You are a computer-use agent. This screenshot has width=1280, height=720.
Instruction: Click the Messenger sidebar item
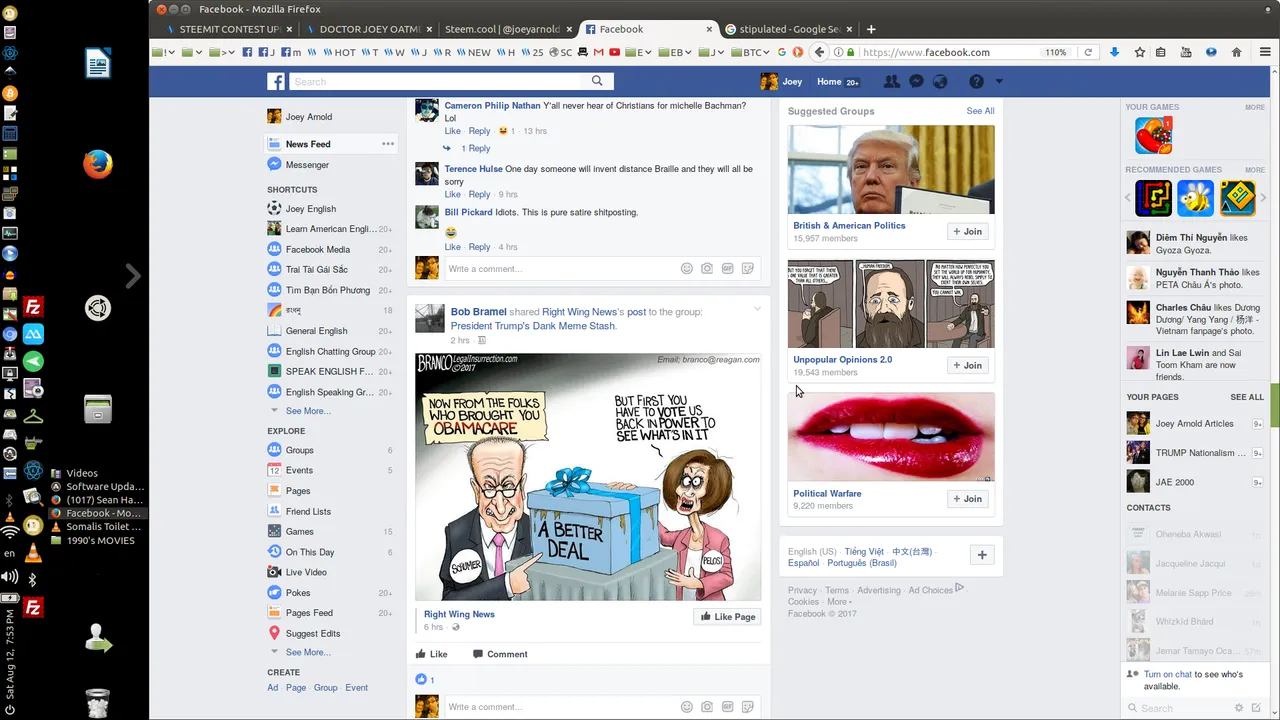pos(307,165)
